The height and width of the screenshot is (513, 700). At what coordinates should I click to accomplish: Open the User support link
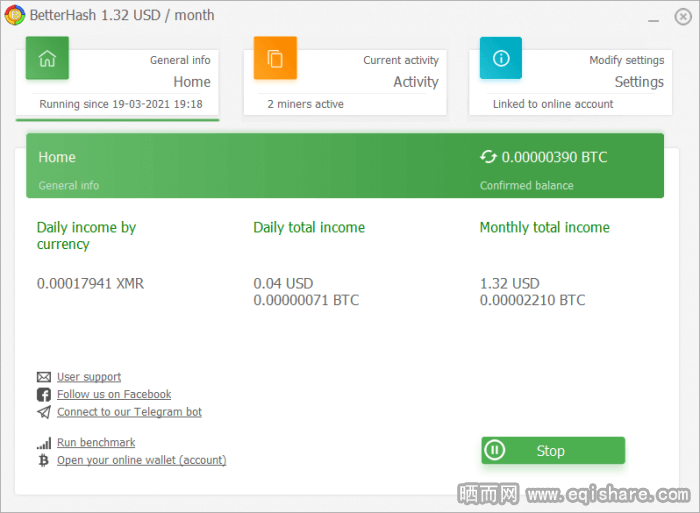click(89, 377)
